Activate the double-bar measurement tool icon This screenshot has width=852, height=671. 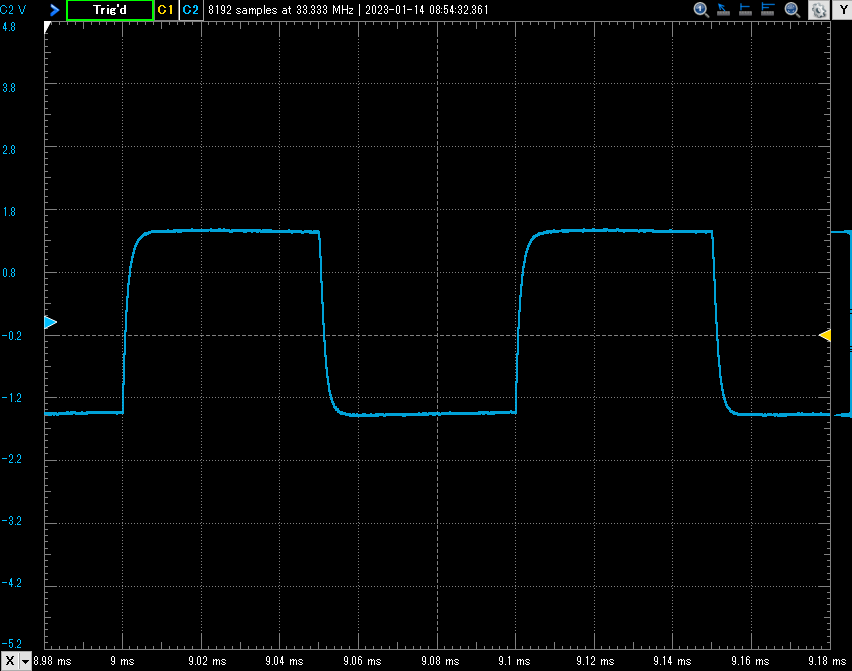(x=768, y=10)
